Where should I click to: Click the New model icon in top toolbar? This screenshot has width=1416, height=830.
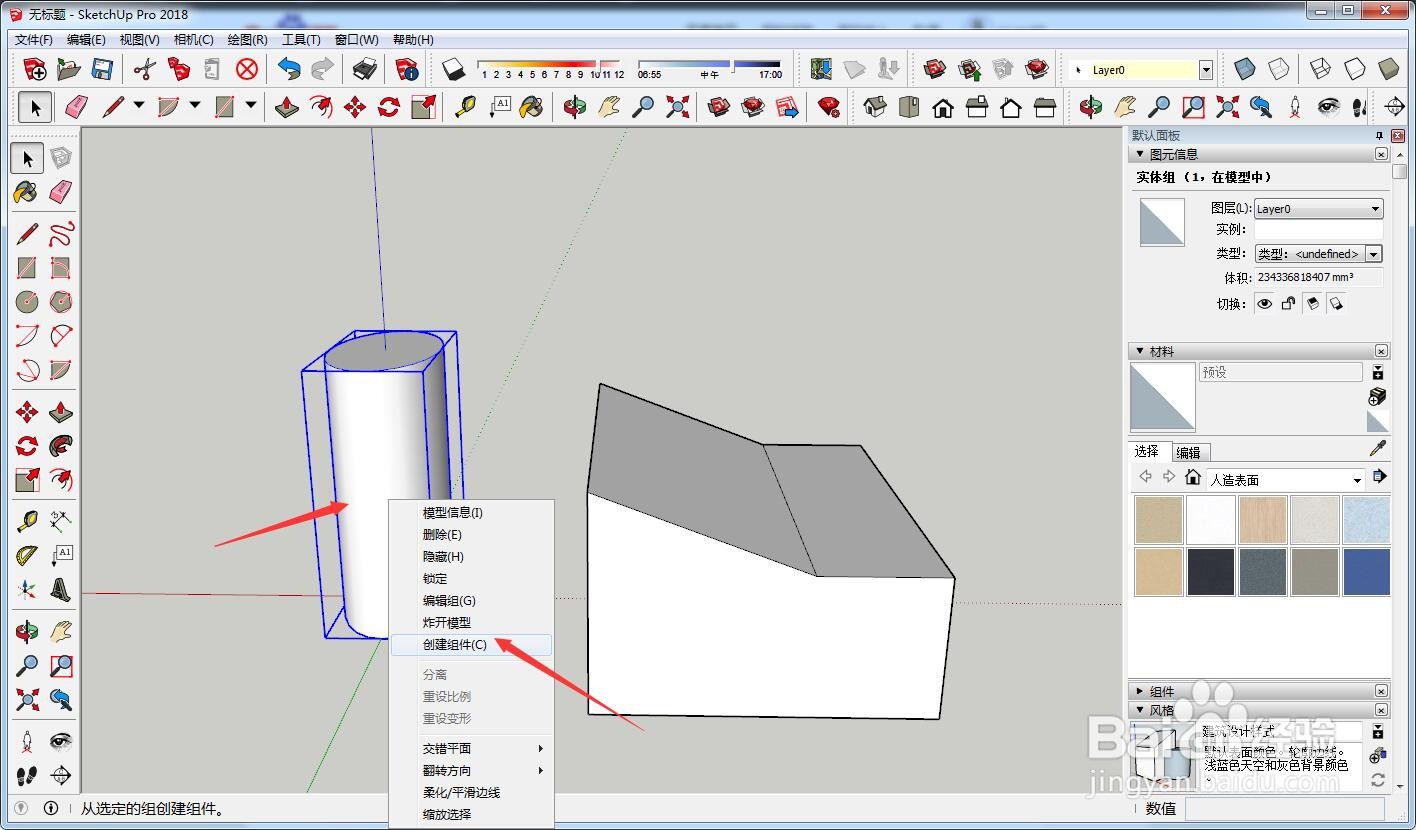[x=35, y=69]
